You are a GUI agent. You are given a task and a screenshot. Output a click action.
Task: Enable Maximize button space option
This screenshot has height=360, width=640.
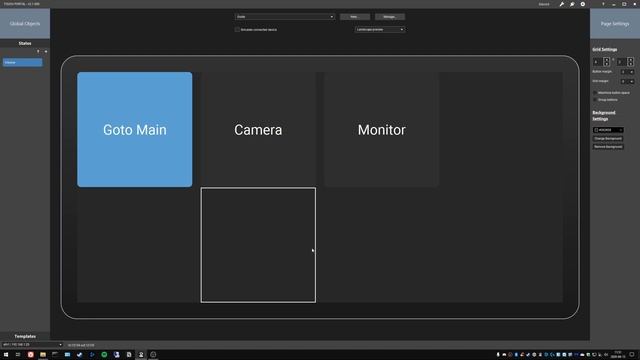pyautogui.click(x=595, y=93)
